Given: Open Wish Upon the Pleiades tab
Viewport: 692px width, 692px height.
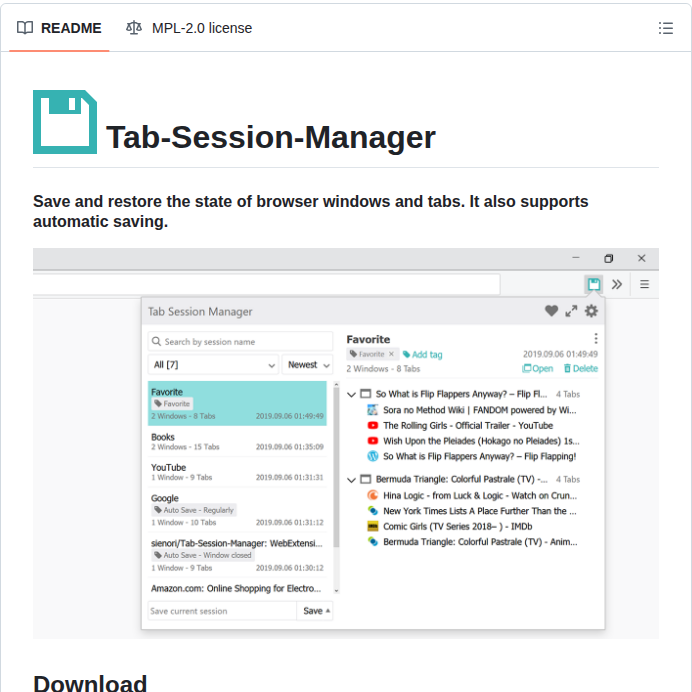Looking at the screenshot, I should click(473, 441).
